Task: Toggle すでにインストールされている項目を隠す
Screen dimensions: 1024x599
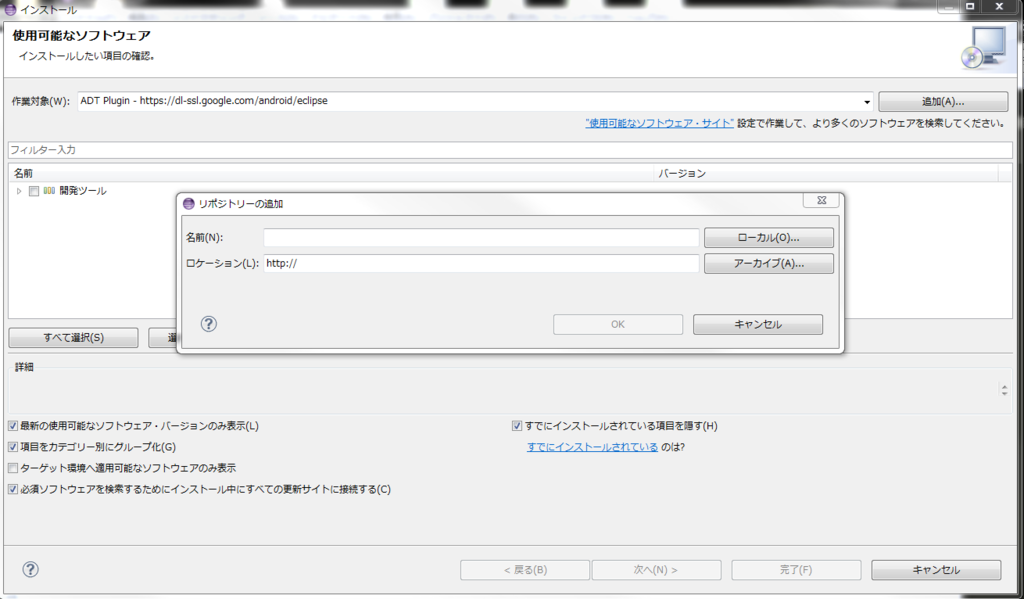Action: click(x=516, y=425)
